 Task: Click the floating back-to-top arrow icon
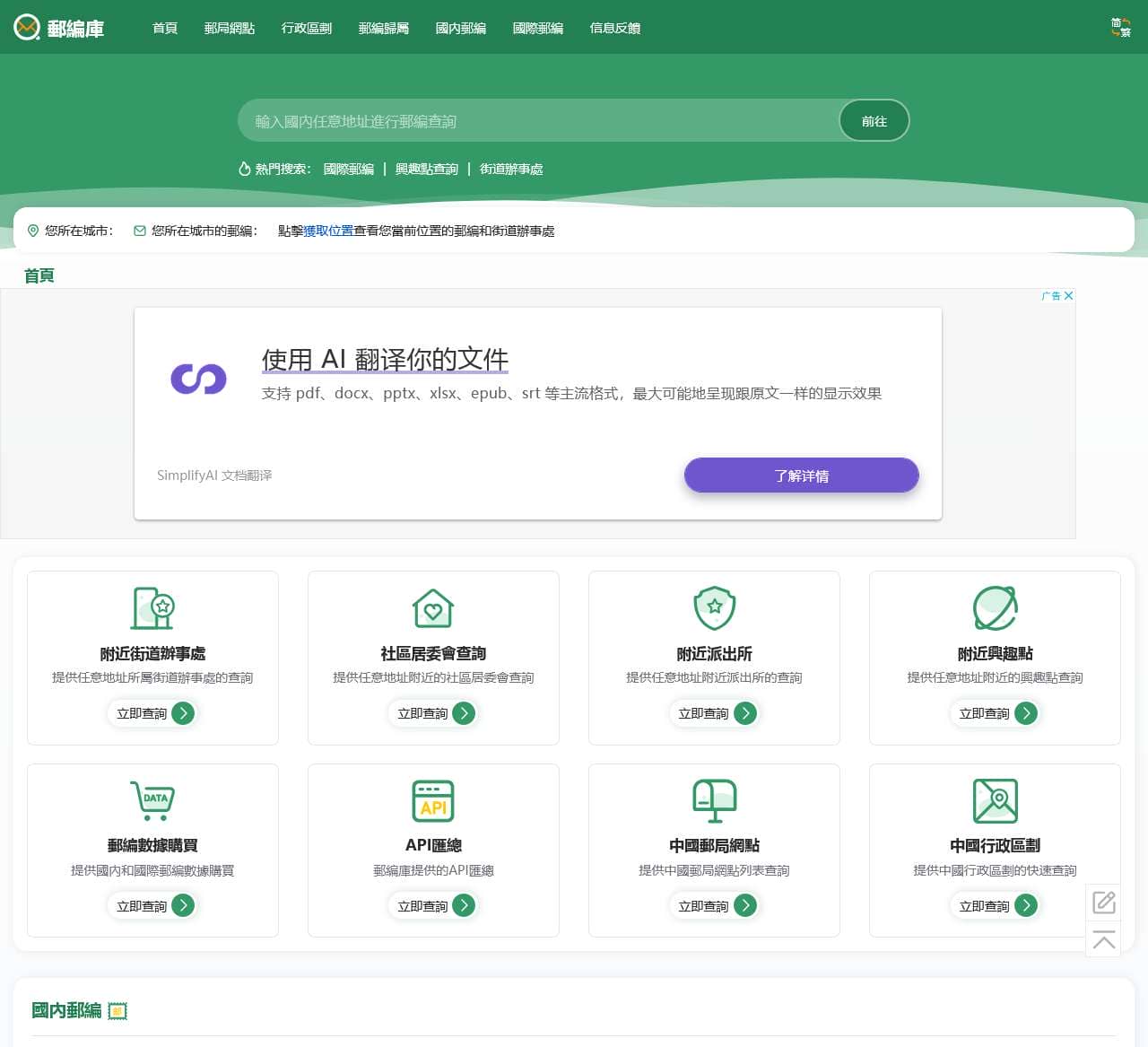[x=1103, y=939]
